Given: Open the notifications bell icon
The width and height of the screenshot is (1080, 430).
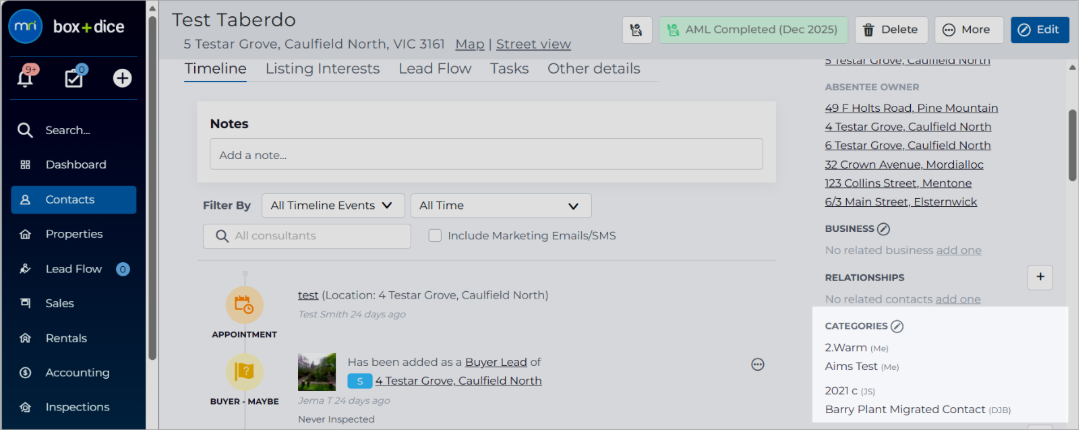Looking at the screenshot, I should [26, 77].
